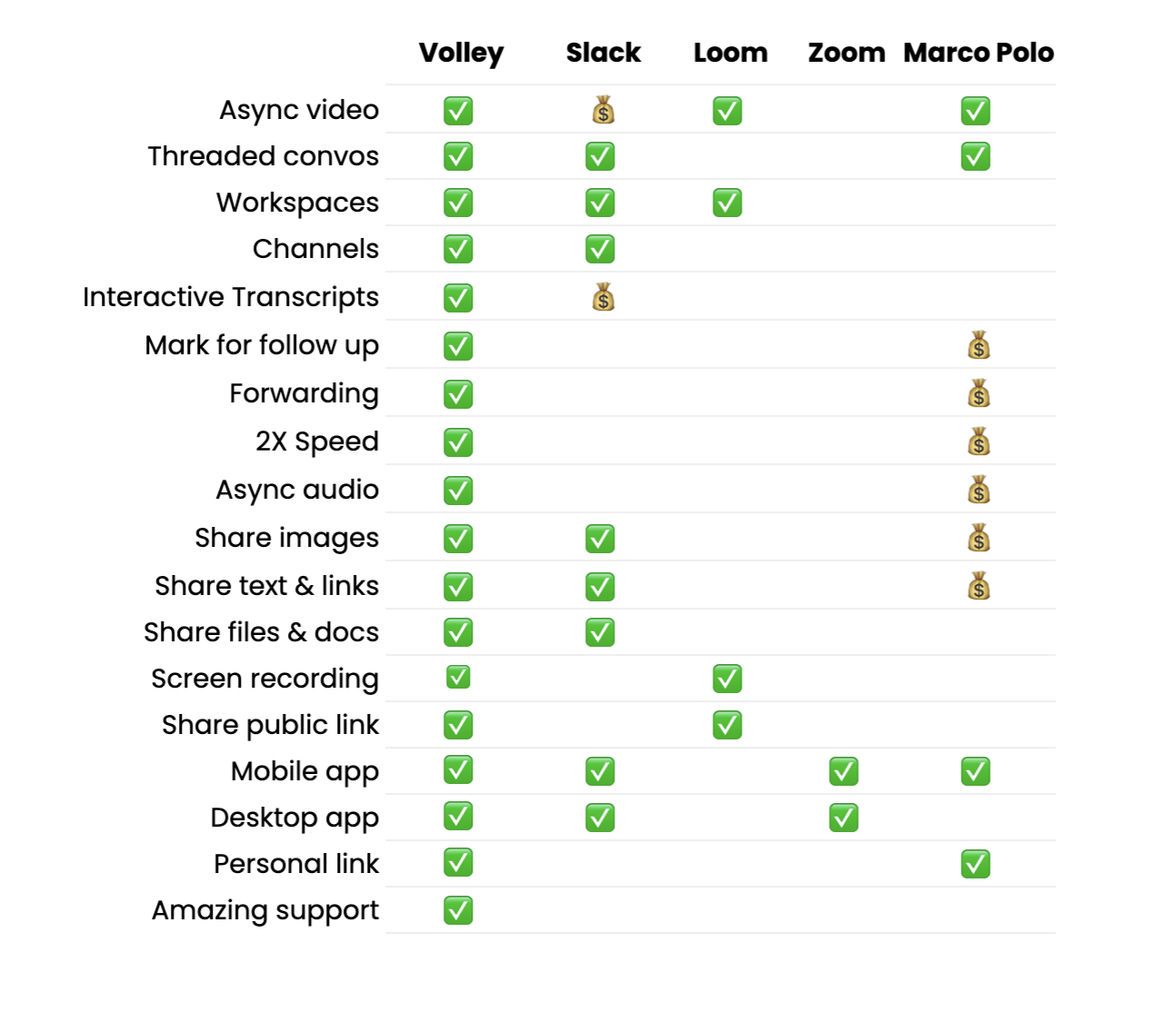Select the Marco Polo column header
This screenshot has height=1012, width=1176.
(979, 53)
